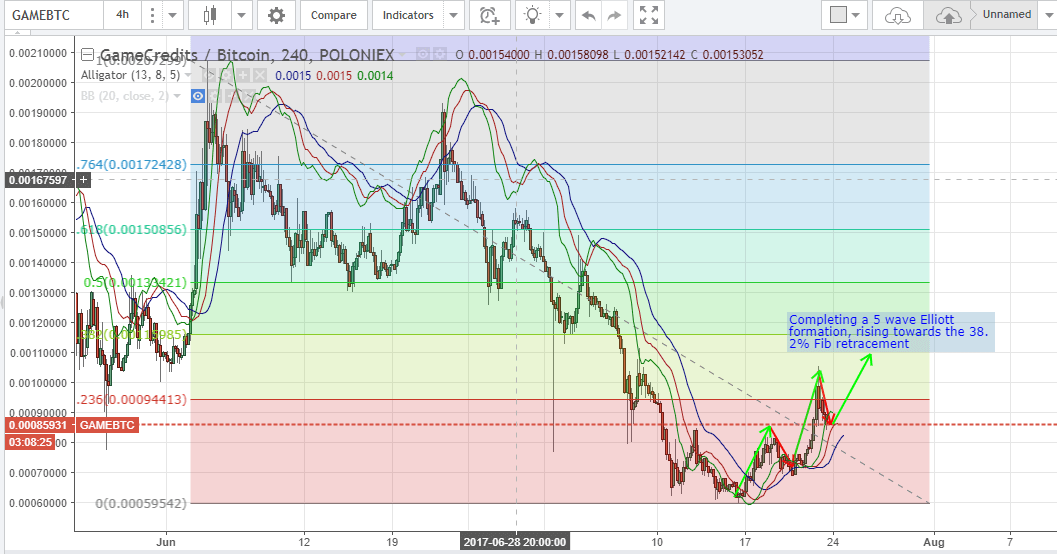Select the Elliott wave text annotation
The width and height of the screenshot is (1057, 554).
[890, 332]
